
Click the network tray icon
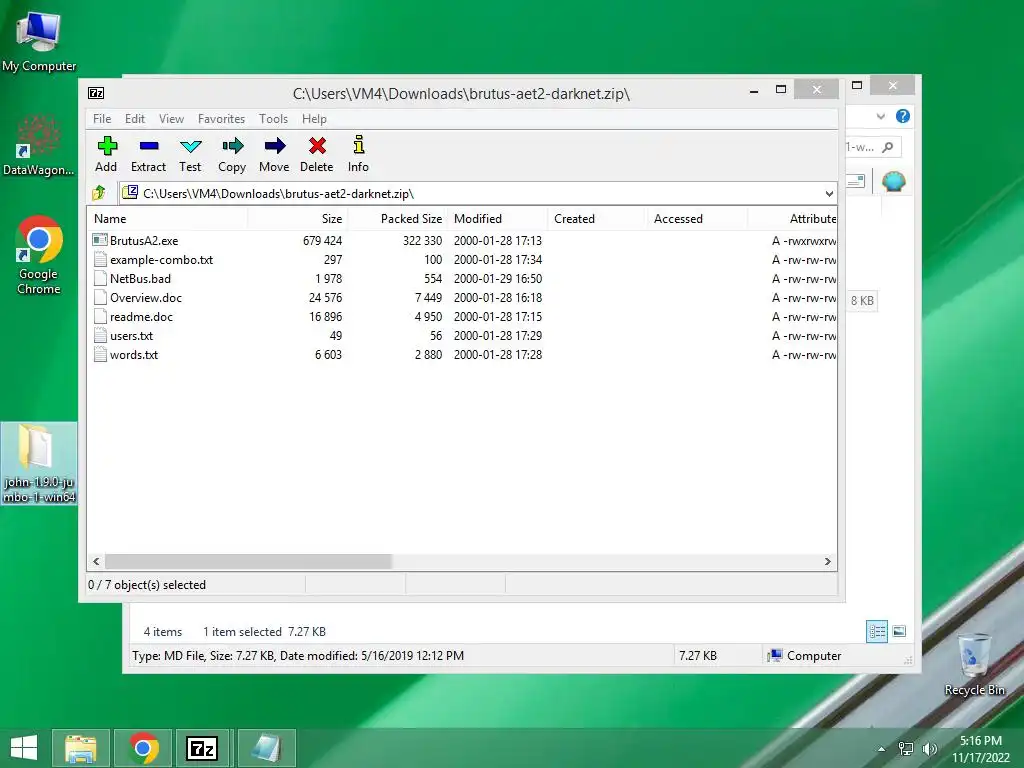point(906,749)
